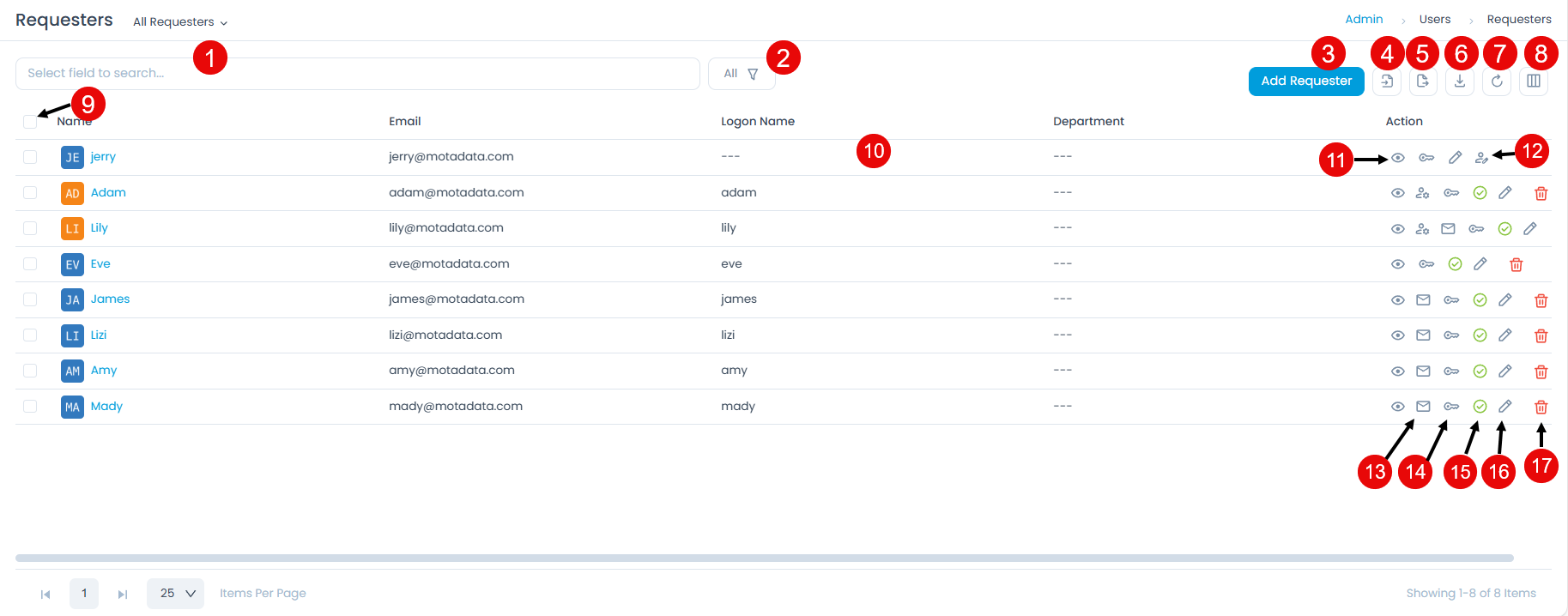
Task: Check the checkbox for James's row
Action: coord(30,299)
